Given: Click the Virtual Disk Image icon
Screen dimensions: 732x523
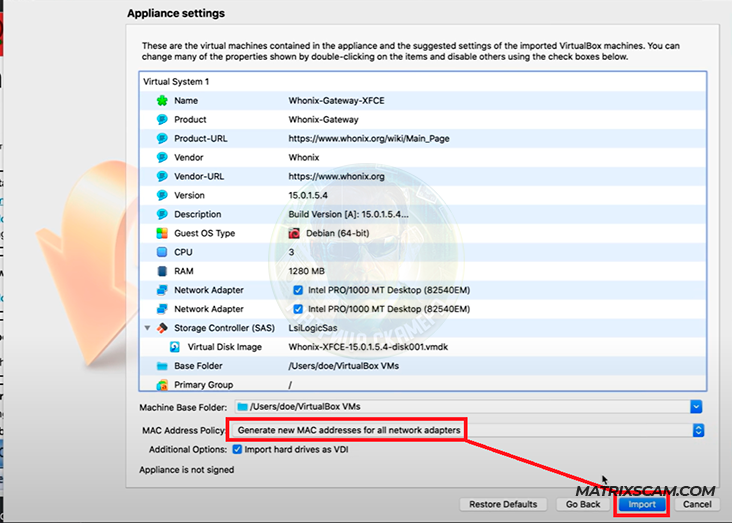Looking at the screenshot, I should click(175, 347).
